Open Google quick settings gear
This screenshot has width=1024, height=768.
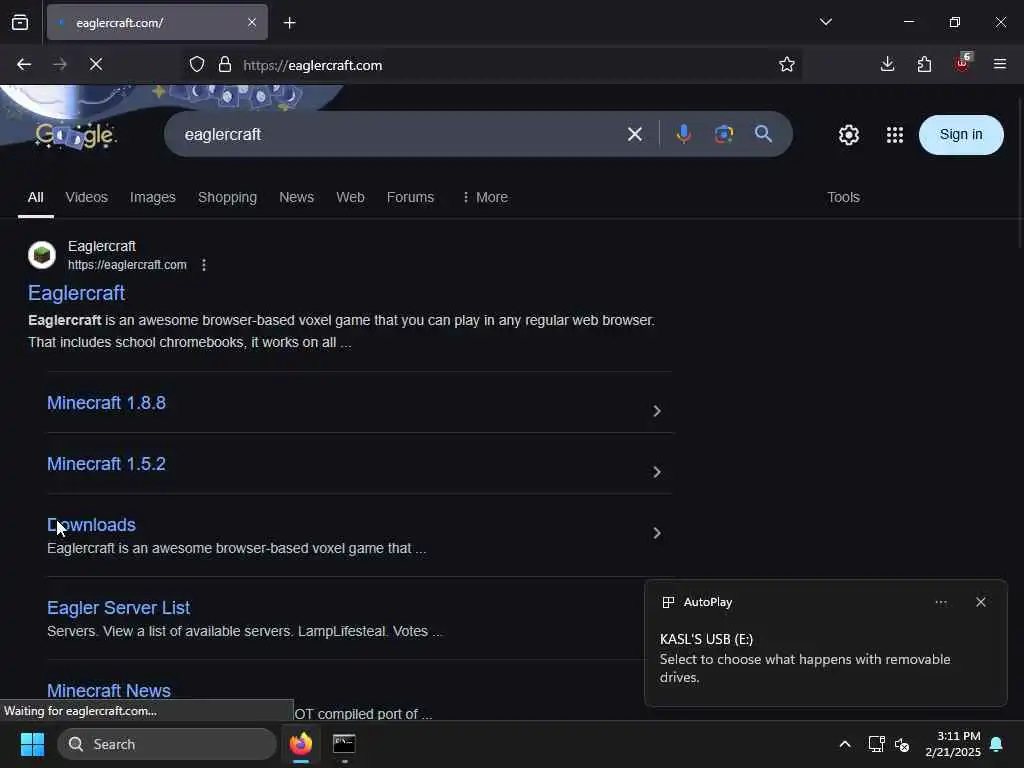pyautogui.click(x=848, y=135)
